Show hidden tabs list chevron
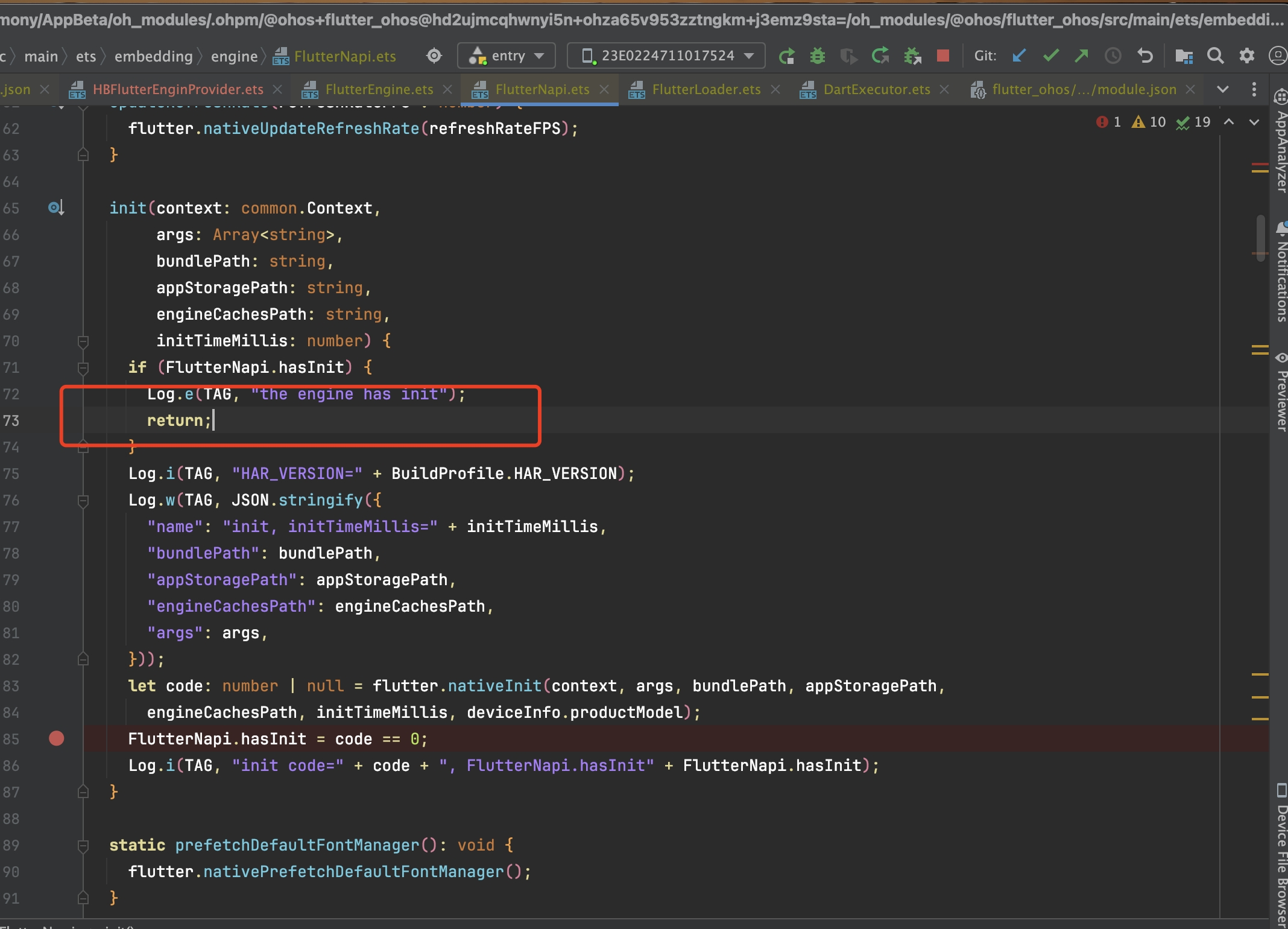 point(1223,89)
